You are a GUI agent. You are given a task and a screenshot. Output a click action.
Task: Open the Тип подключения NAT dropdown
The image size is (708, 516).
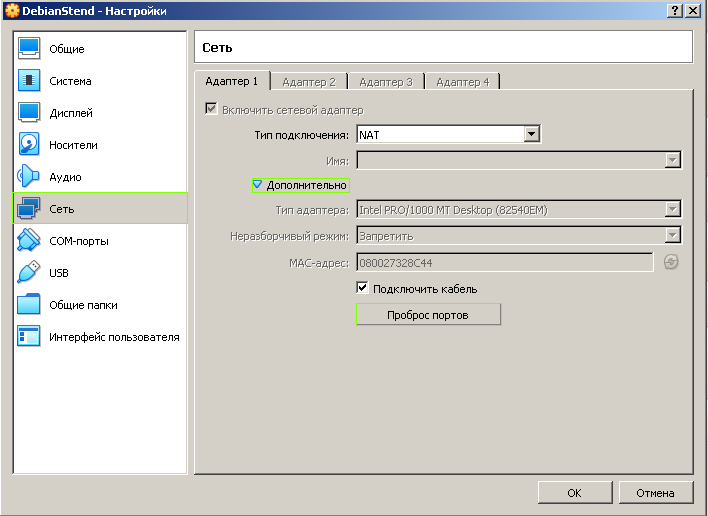coord(449,135)
